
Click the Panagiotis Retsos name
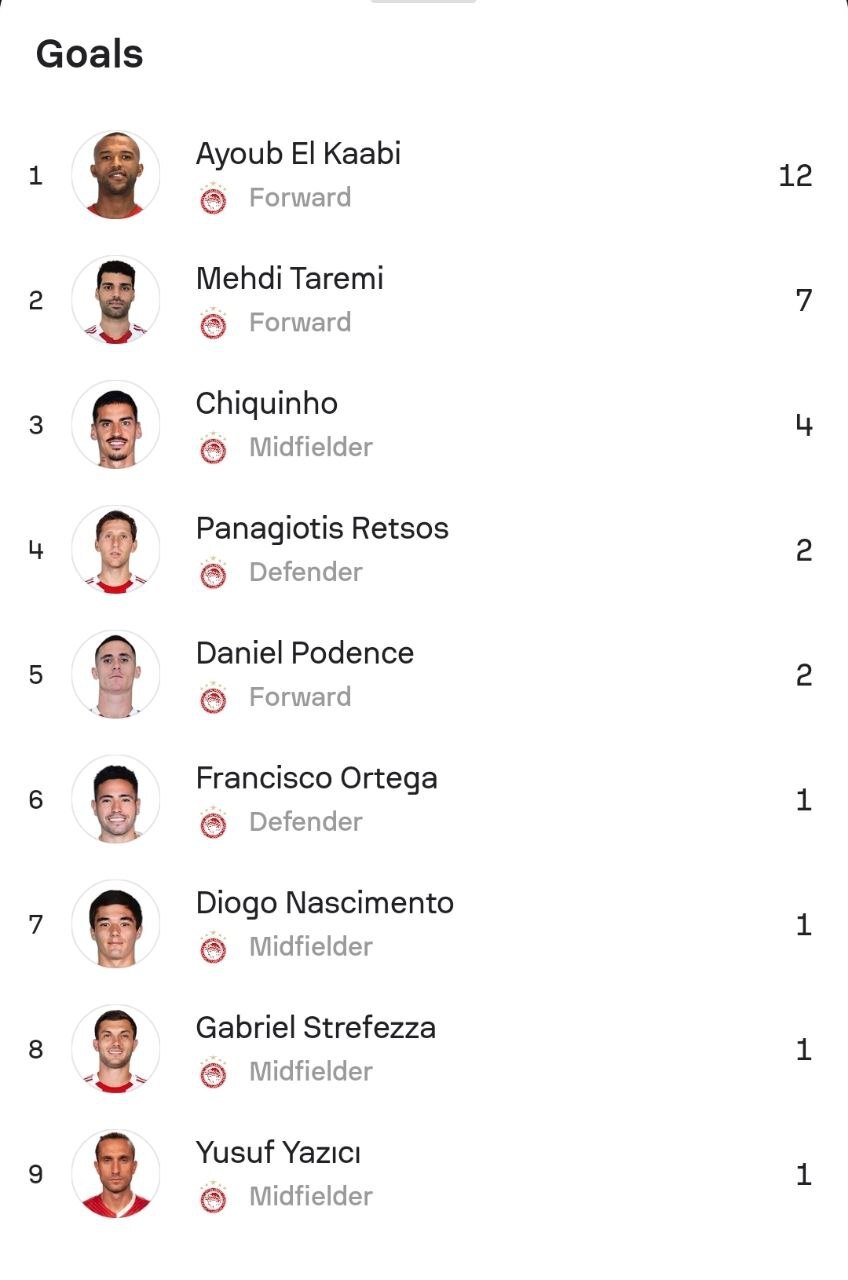pos(322,528)
